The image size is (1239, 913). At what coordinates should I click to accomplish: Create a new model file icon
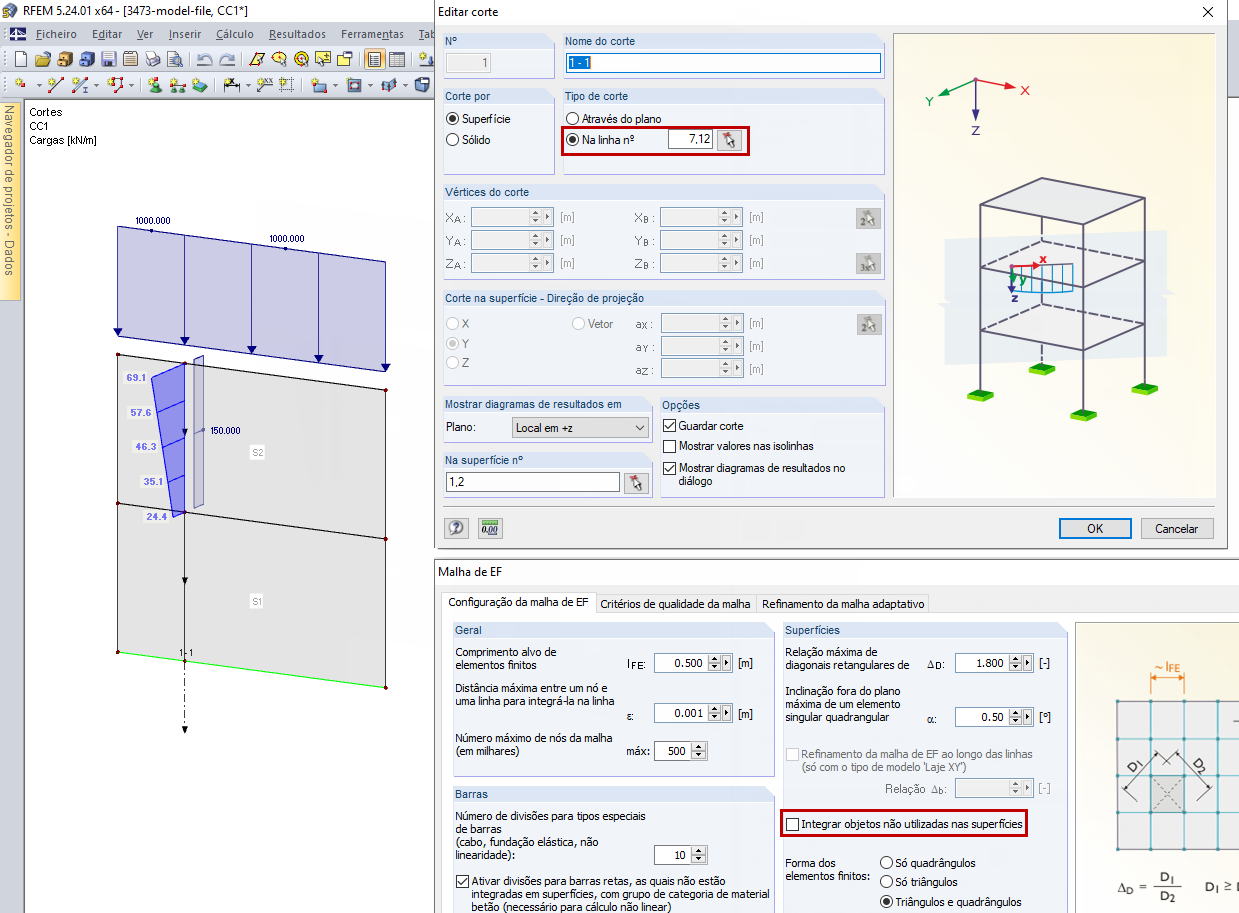pyautogui.click(x=21, y=59)
